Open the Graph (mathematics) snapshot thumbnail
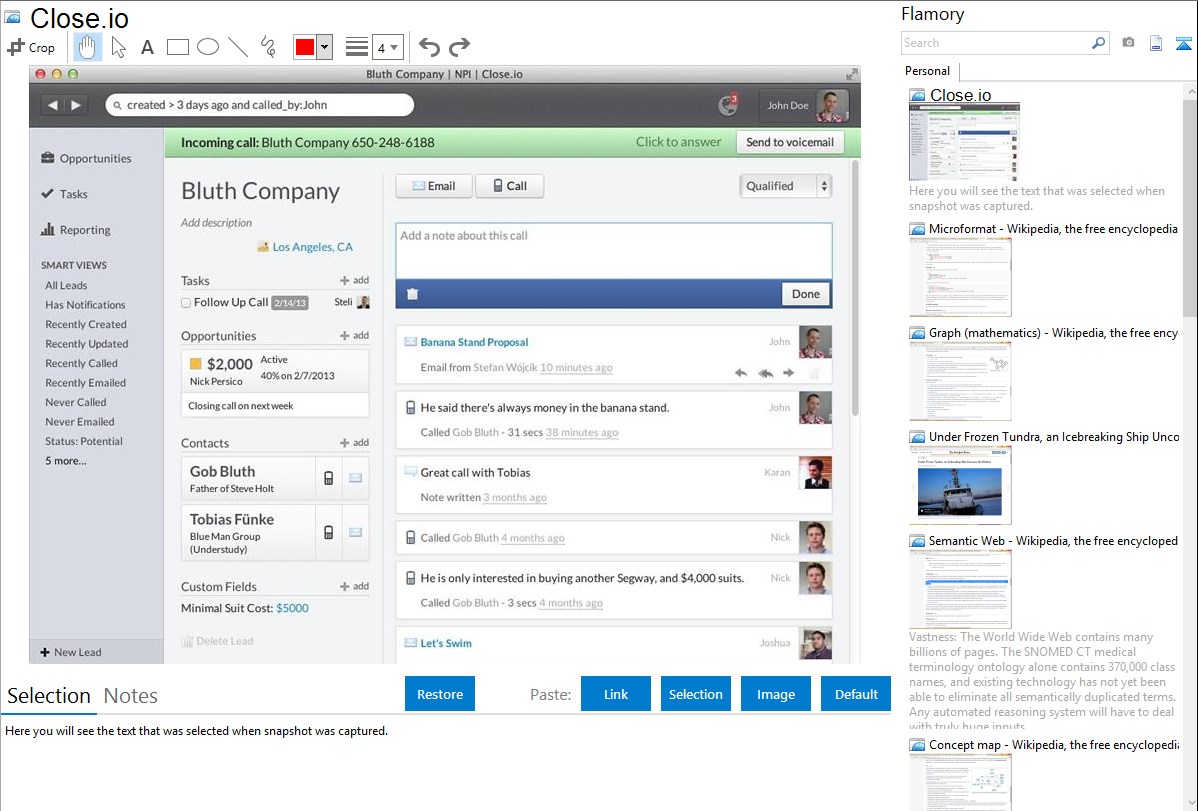 coord(960,381)
